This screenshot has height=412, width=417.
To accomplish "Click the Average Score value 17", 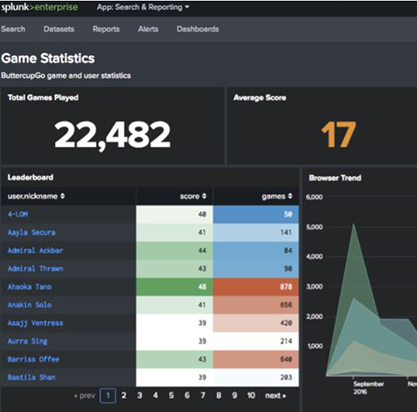I will tap(338, 134).
